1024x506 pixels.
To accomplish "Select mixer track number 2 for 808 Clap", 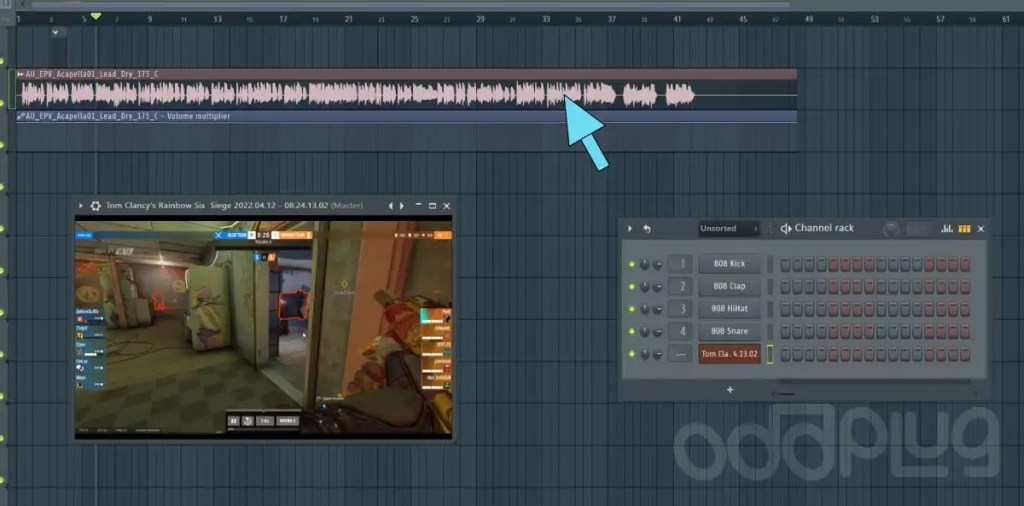I will click(680, 287).
